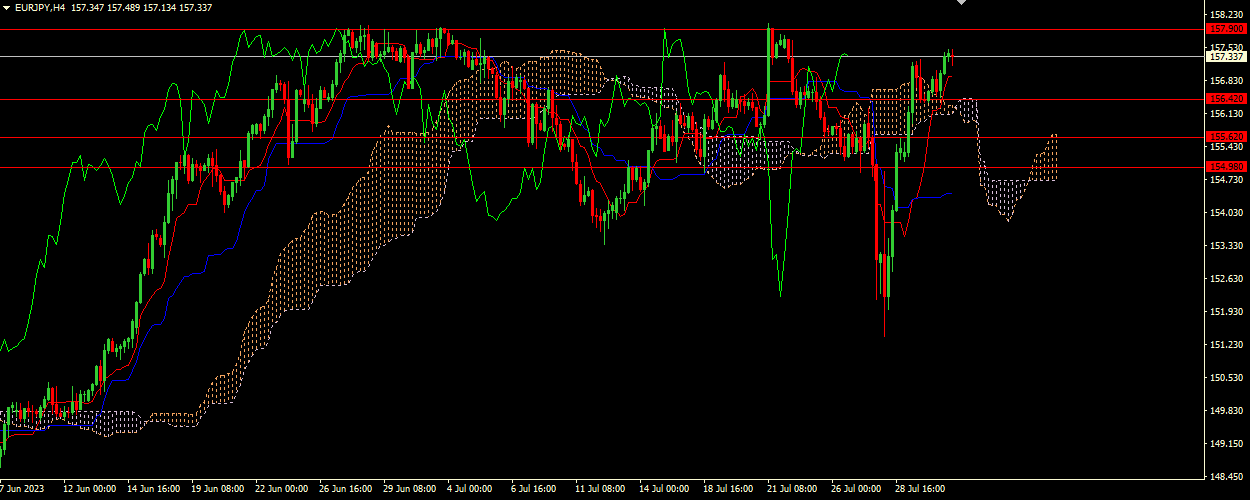The width and height of the screenshot is (1250, 500).
Task: Click the 151.230 price scale value
Action: (1226, 345)
